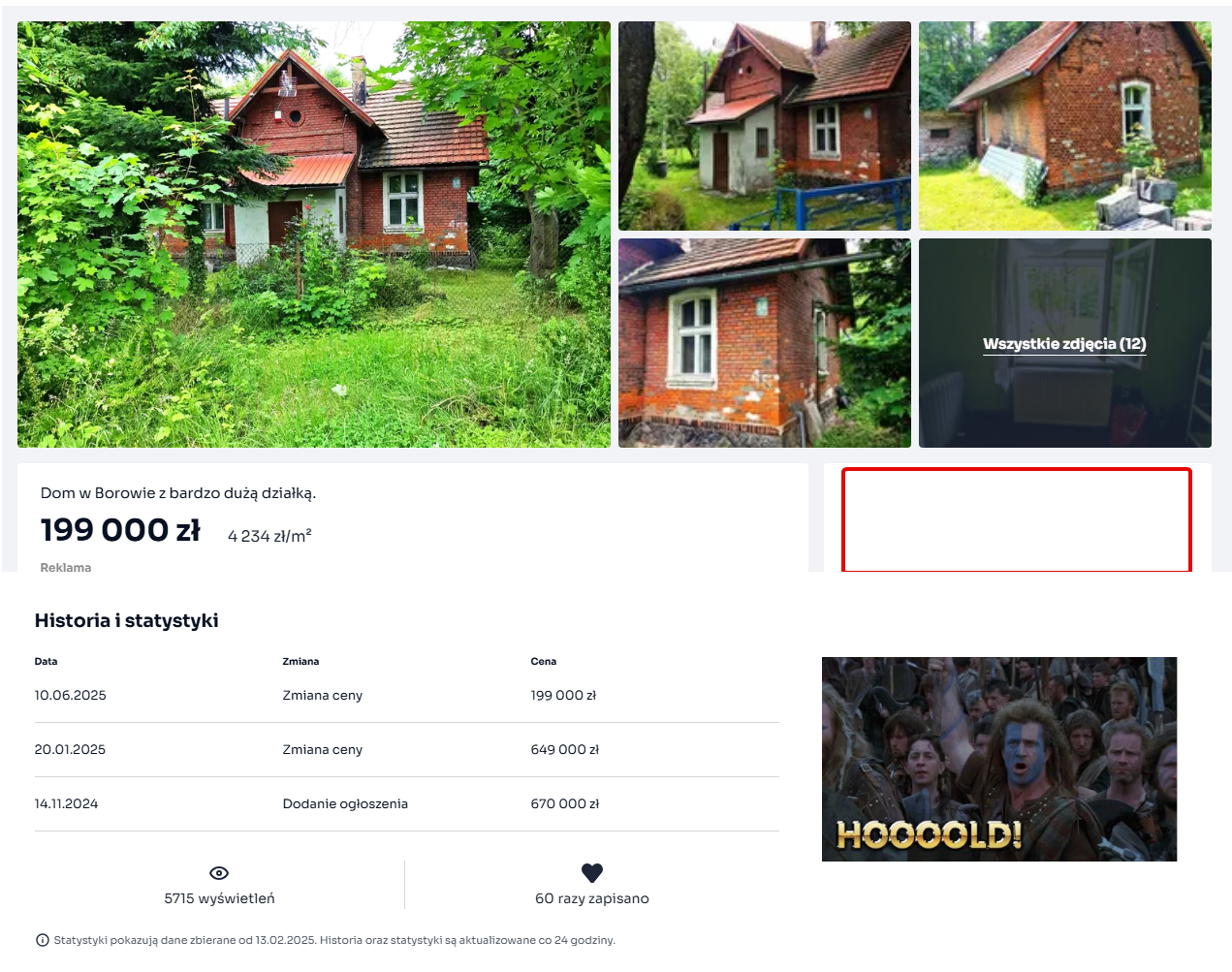Open Wszystkie zdjęcia (12) gallery link
Screen dimensions: 1232x972
click(1064, 344)
